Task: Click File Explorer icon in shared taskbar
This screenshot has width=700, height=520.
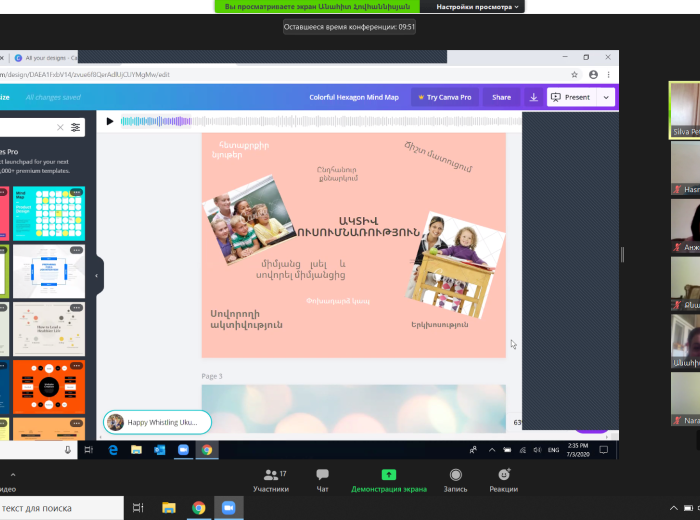Action: [136, 450]
